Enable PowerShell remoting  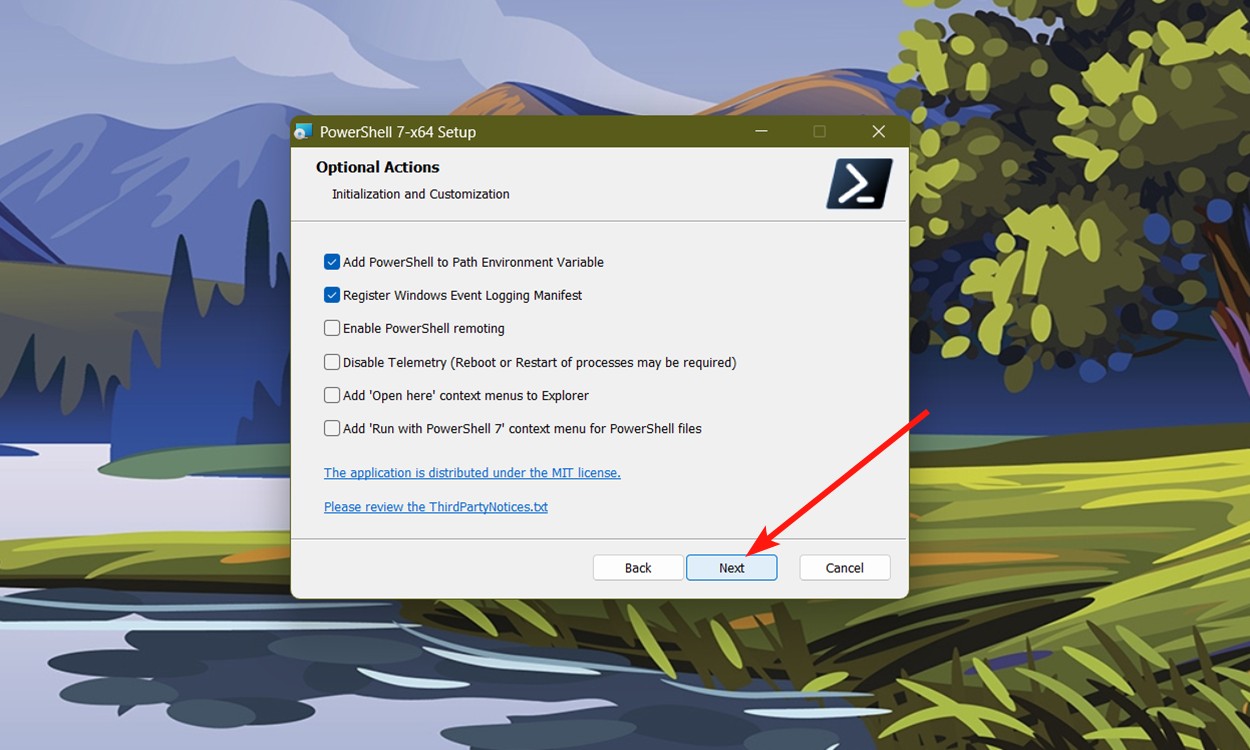332,328
